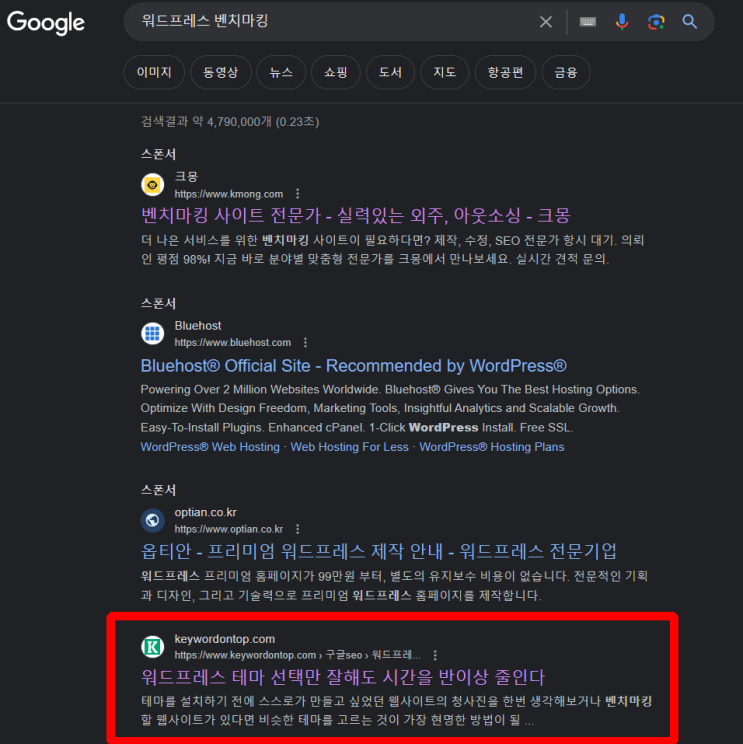The width and height of the screenshot is (743, 744).
Task: Open the on-screen keyboard input tool
Action: point(587,22)
